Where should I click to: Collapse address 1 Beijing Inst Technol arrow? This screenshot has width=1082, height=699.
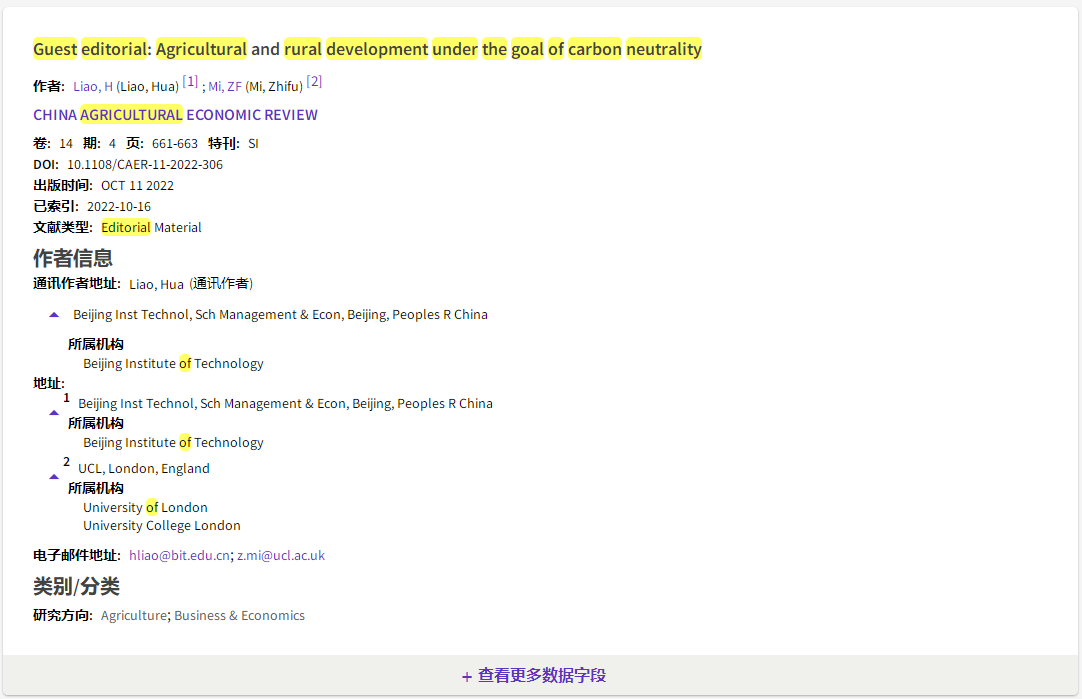(x=54, y=412)
